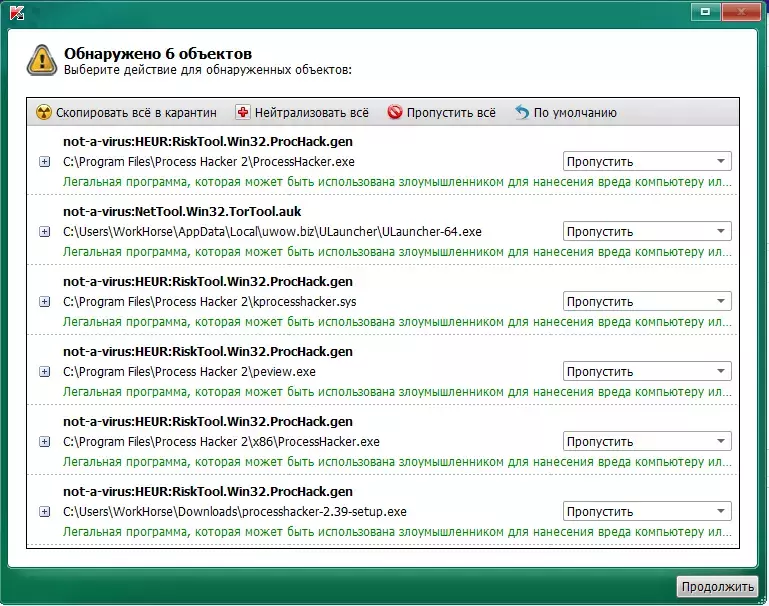Click path ending processhacker-2.39-setup.exe
Screen dimensions: 769x606
tap(235, 512)
